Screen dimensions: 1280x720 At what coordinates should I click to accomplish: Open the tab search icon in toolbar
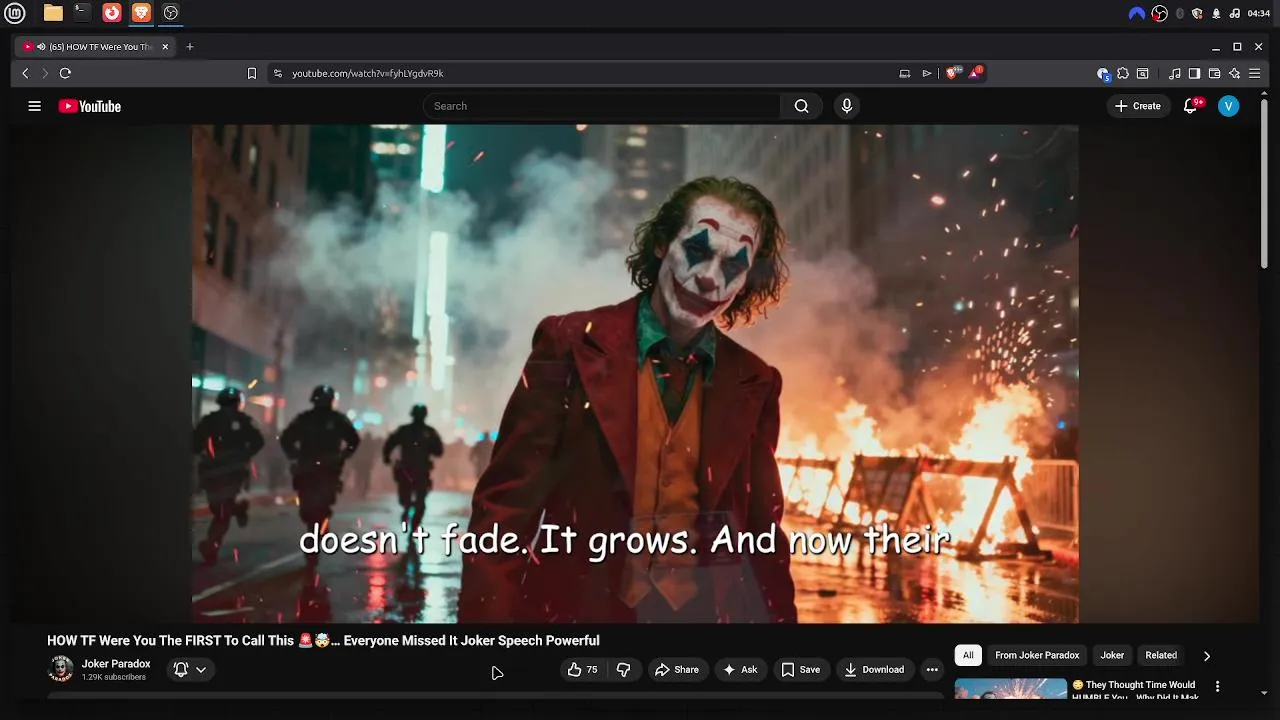(x=1143, y=73)
